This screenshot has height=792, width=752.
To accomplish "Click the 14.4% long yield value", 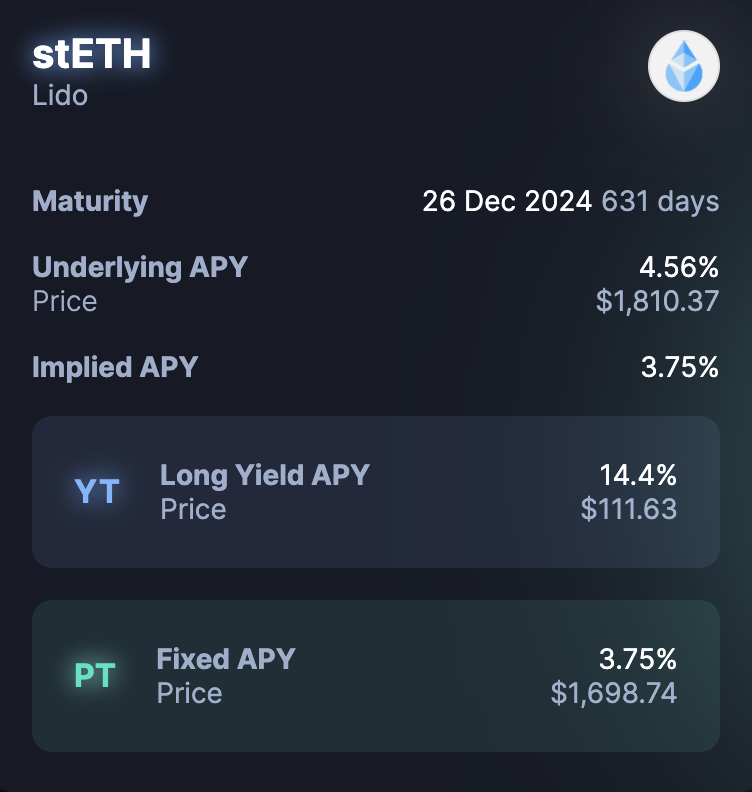I will click(x=638, y=474).
